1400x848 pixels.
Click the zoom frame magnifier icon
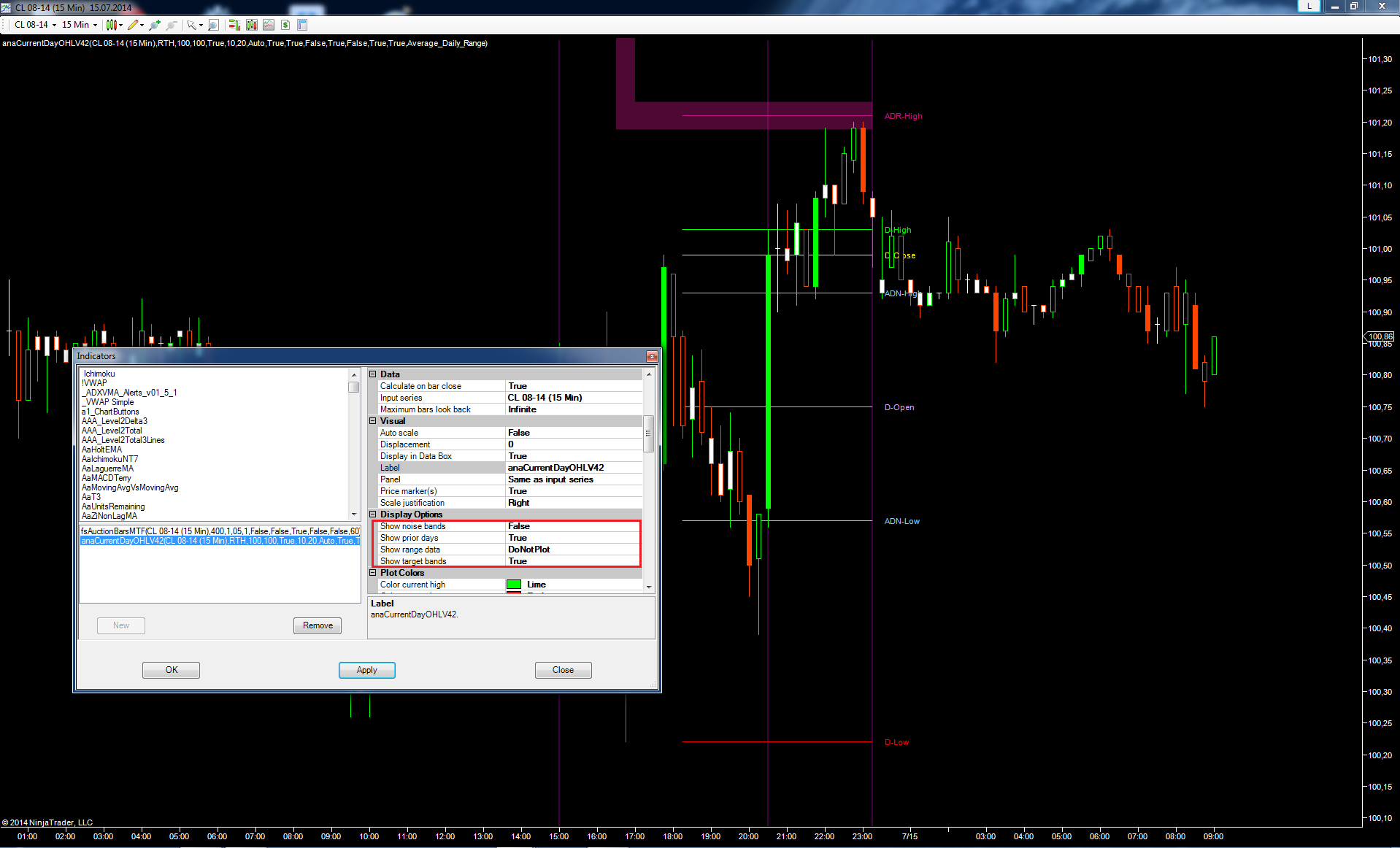[213, 25]
